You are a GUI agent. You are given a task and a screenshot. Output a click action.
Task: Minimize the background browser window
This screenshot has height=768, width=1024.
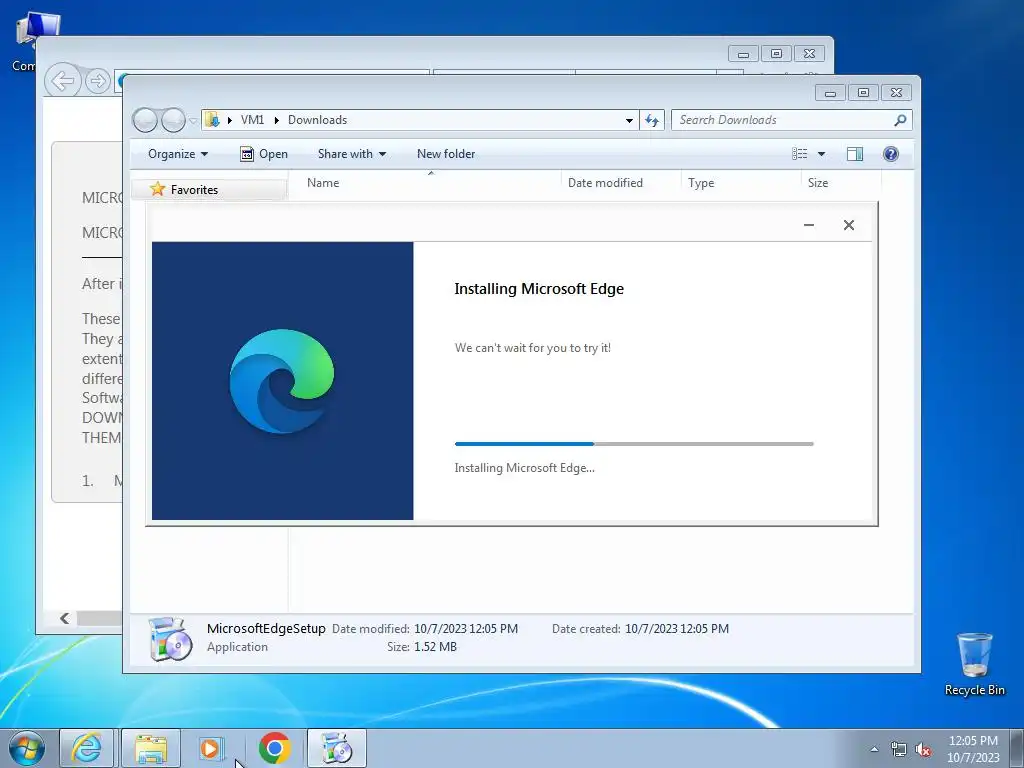[743, 54]
